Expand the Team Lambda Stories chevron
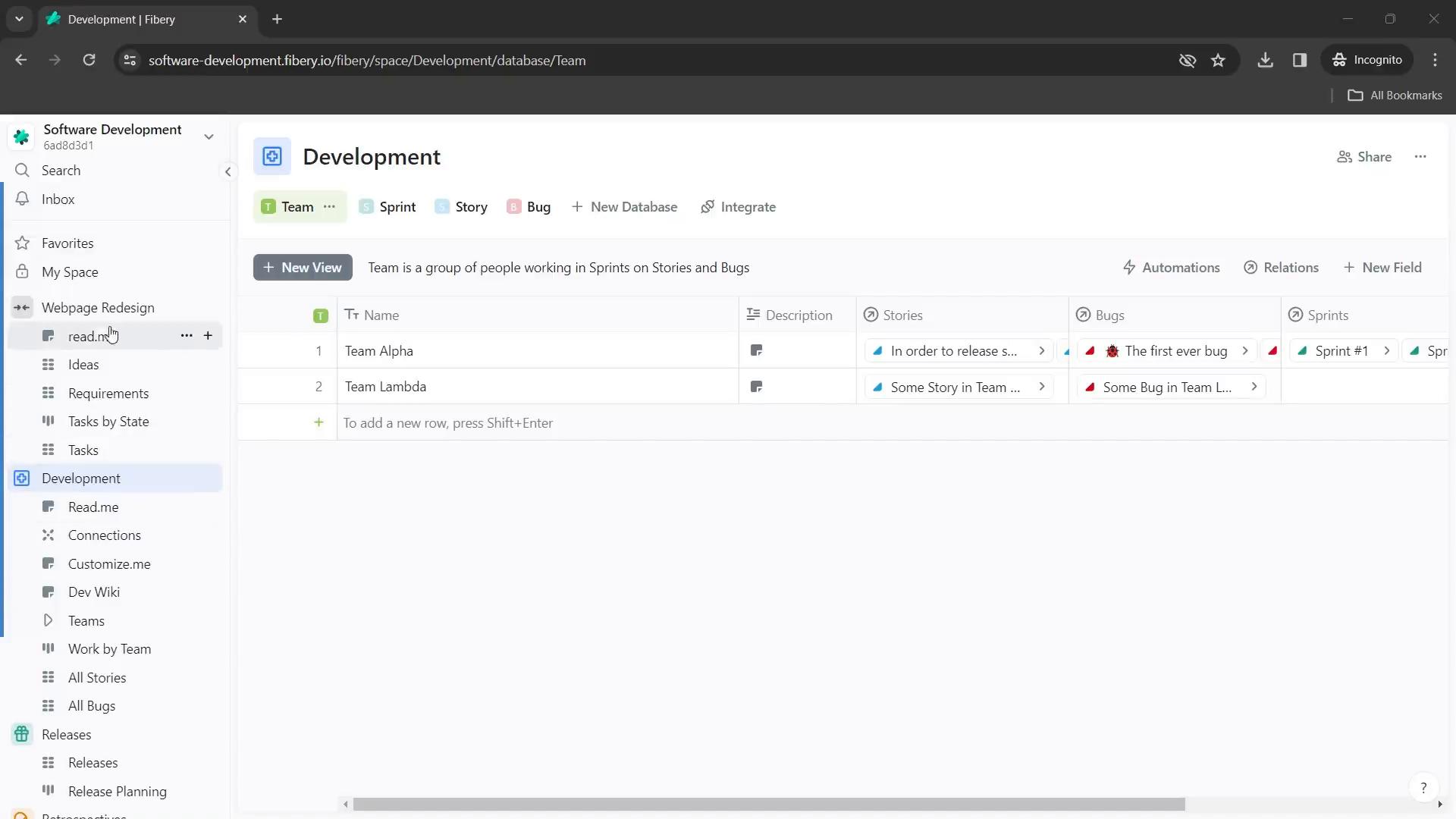 (x=1044, y=387)
